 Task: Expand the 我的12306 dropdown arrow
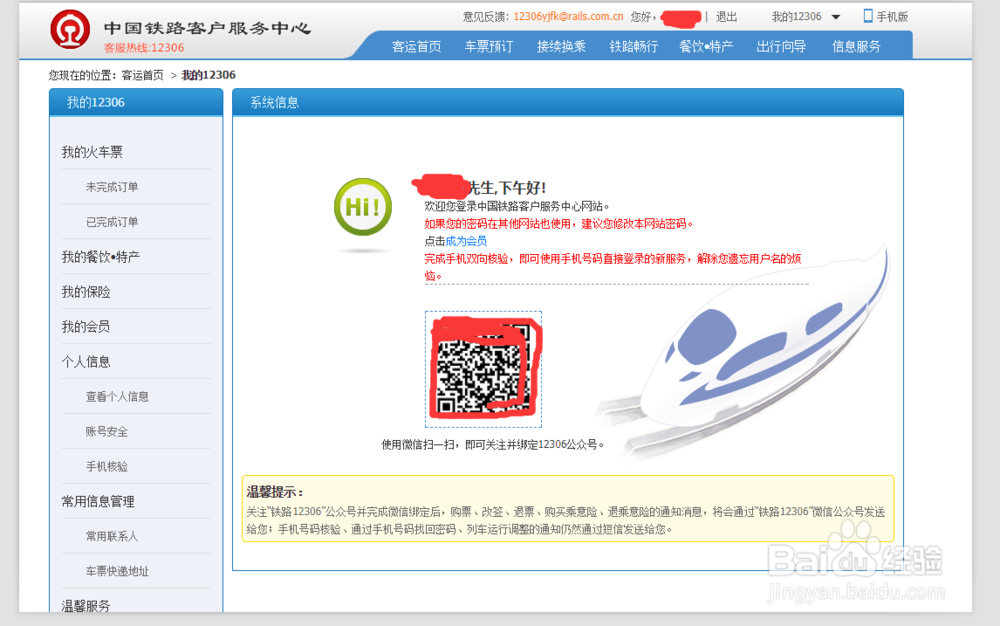point(835,17)
